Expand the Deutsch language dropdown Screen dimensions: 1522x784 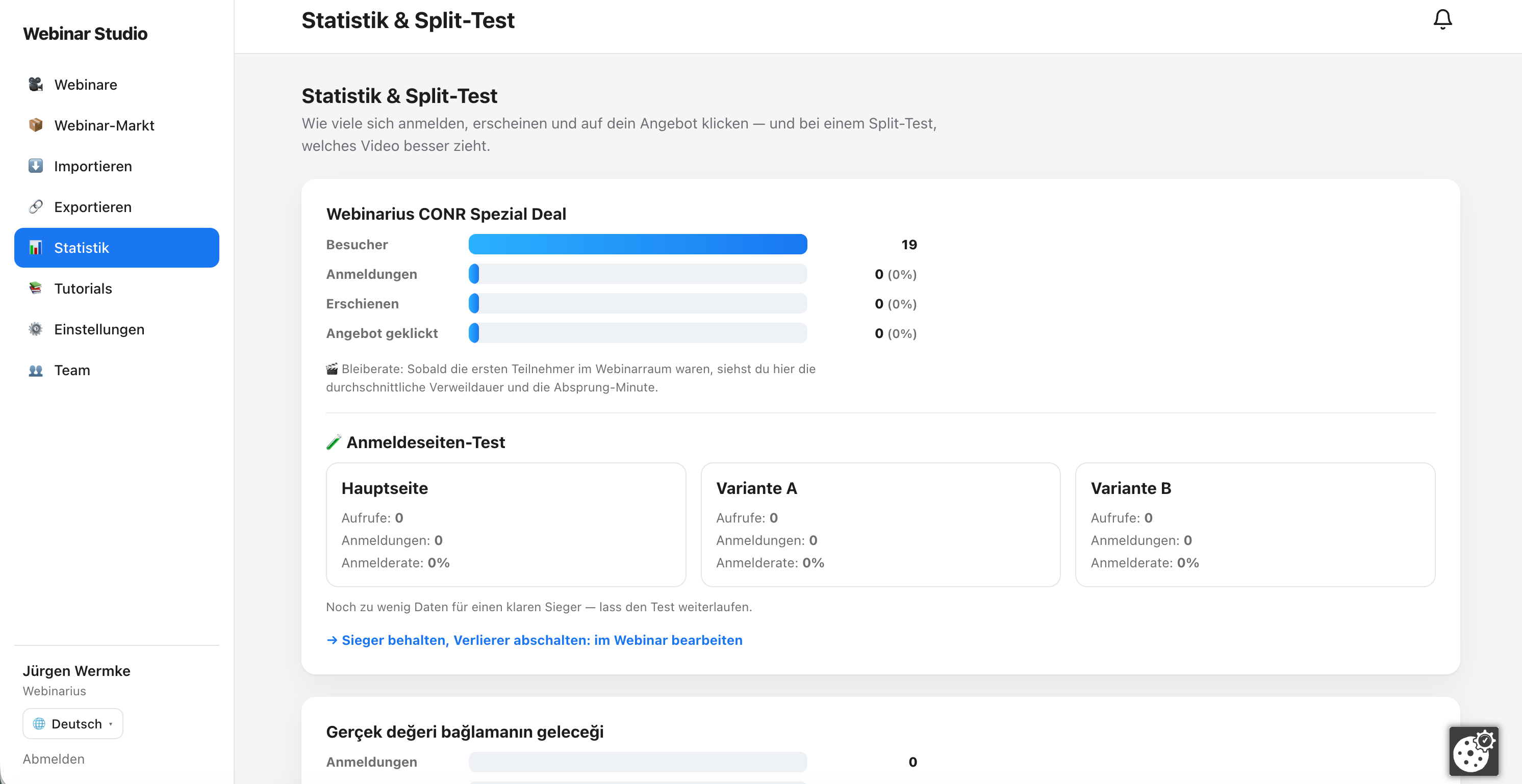coord(72,724)
